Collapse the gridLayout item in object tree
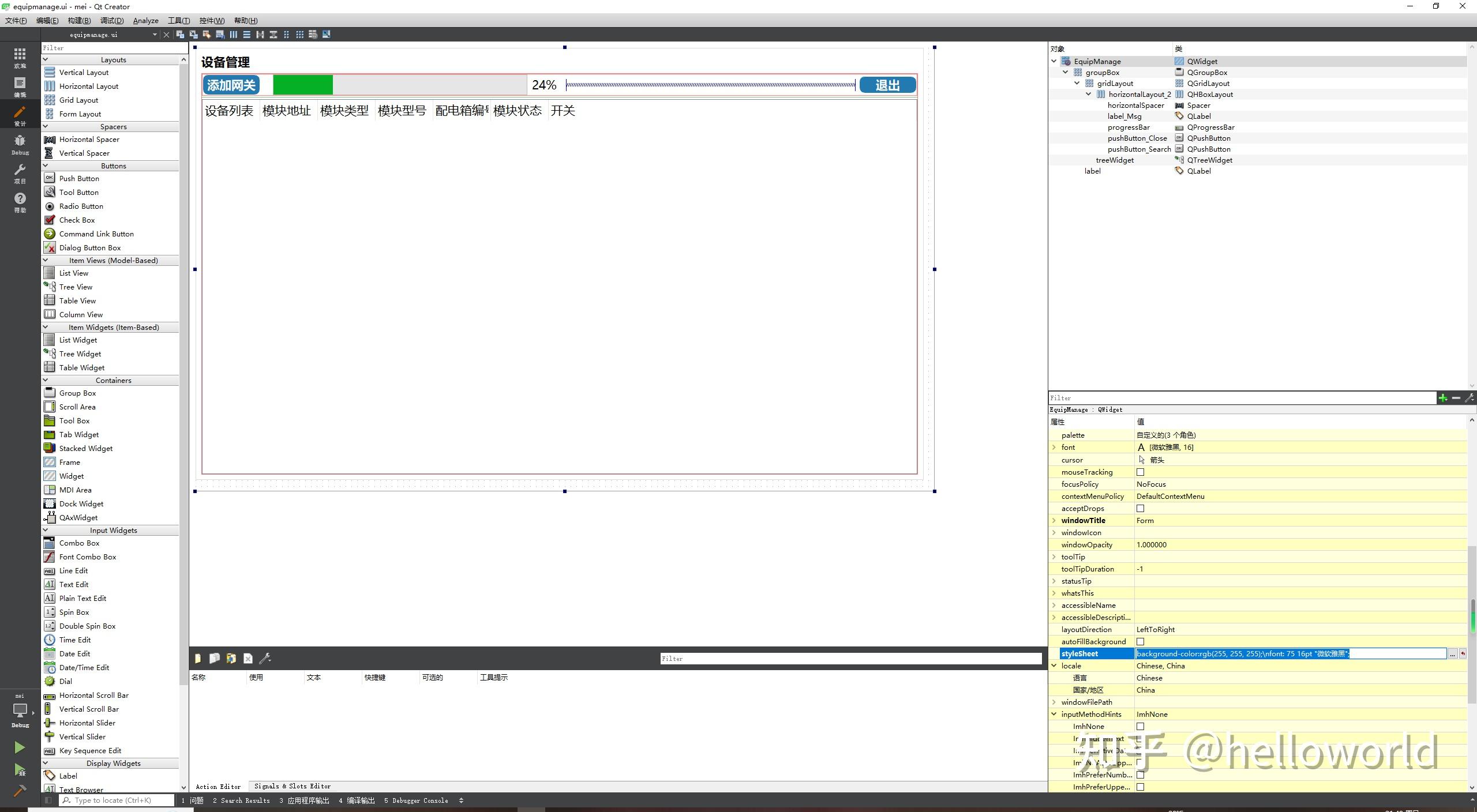This screenshot has height=812, width=1477. [x=1077, y=83]
